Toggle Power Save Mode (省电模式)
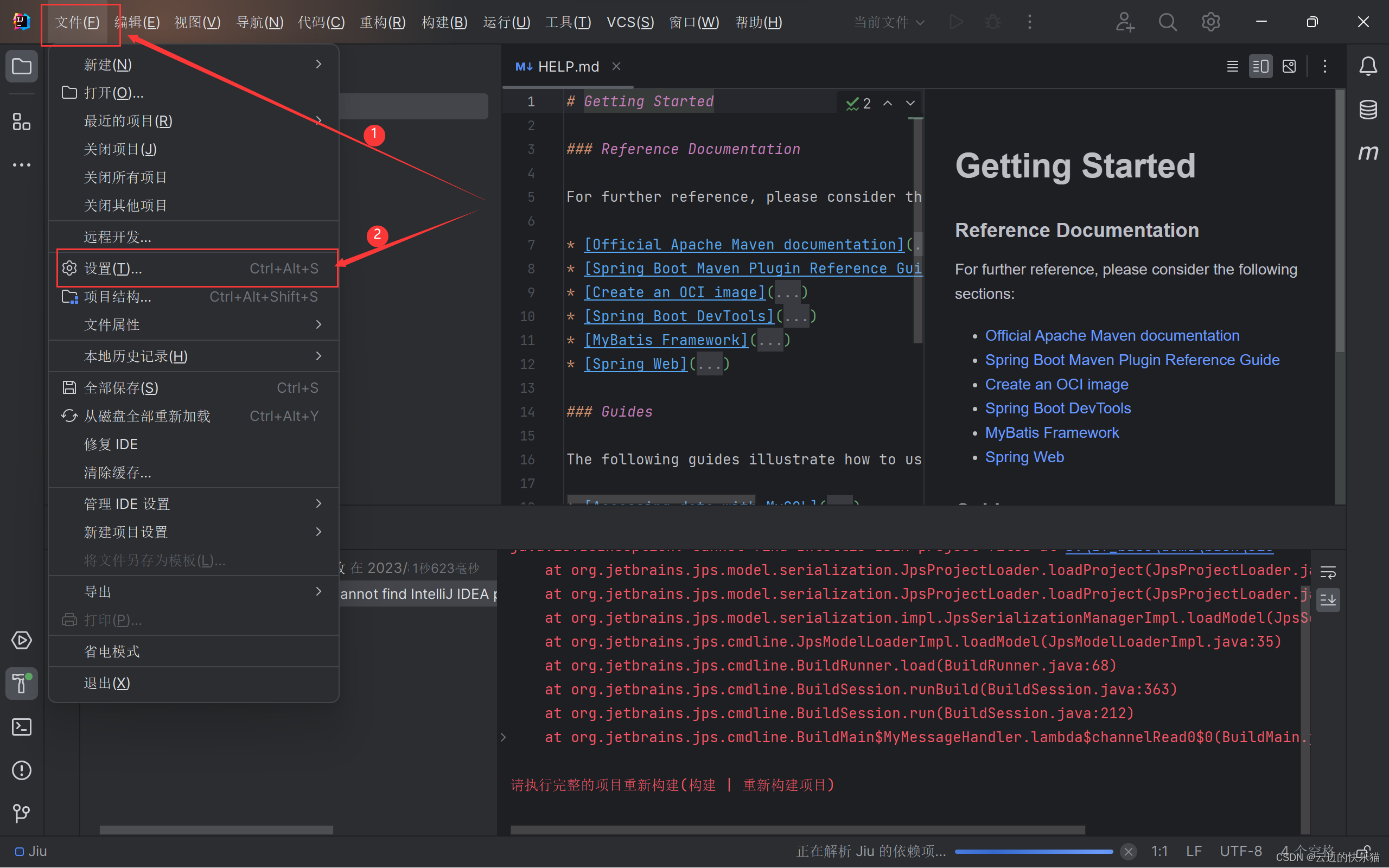The height and width of the screenshot is (868, 1389). pyautogui.click(x=194, y=652)
